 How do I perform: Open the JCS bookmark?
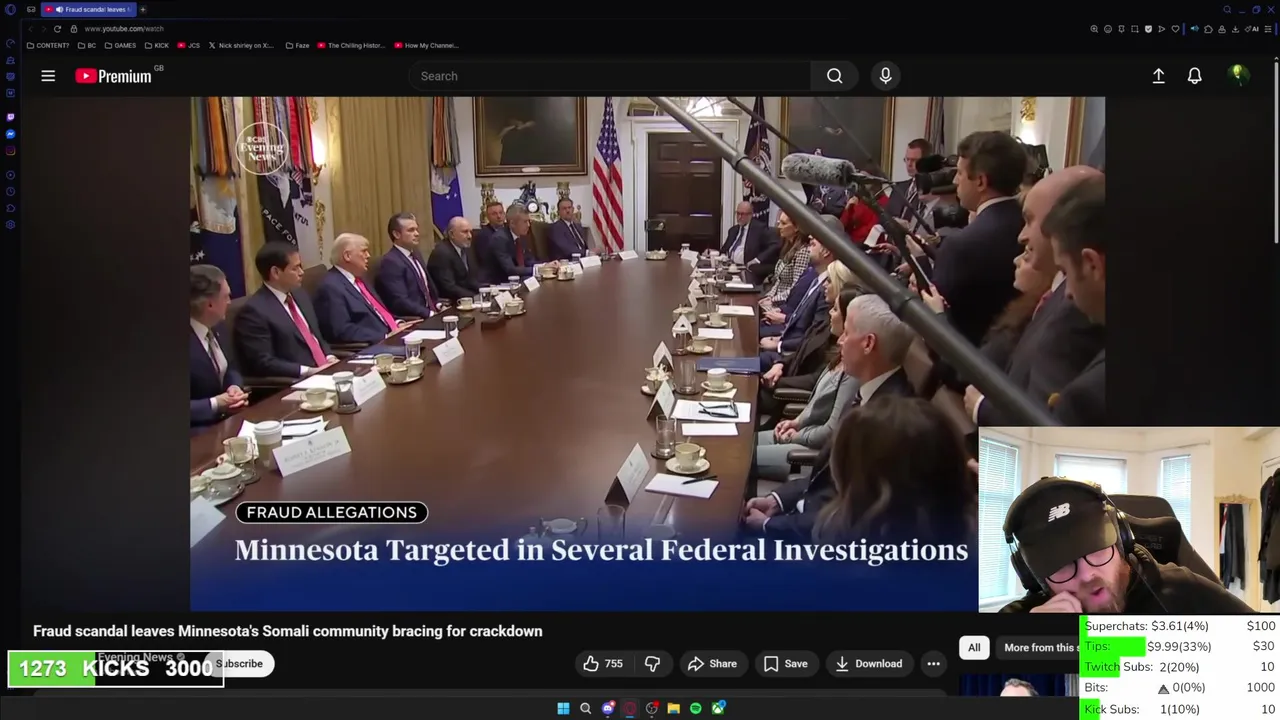189,45
